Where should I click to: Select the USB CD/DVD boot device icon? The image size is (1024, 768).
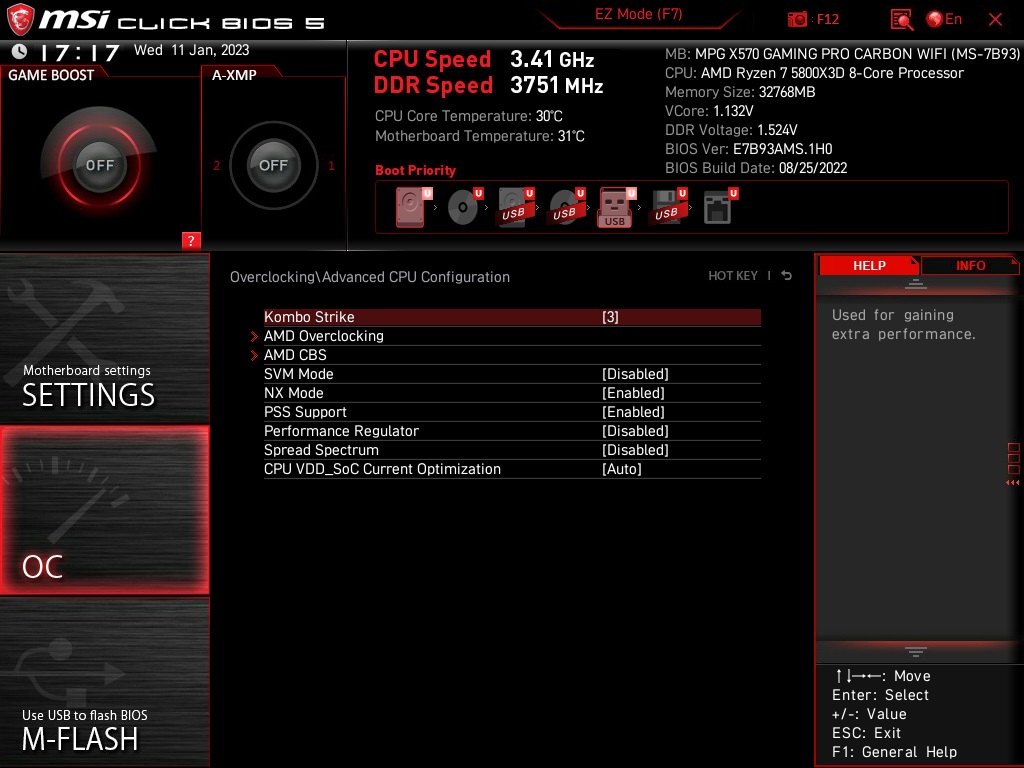(x=566, y=207)
